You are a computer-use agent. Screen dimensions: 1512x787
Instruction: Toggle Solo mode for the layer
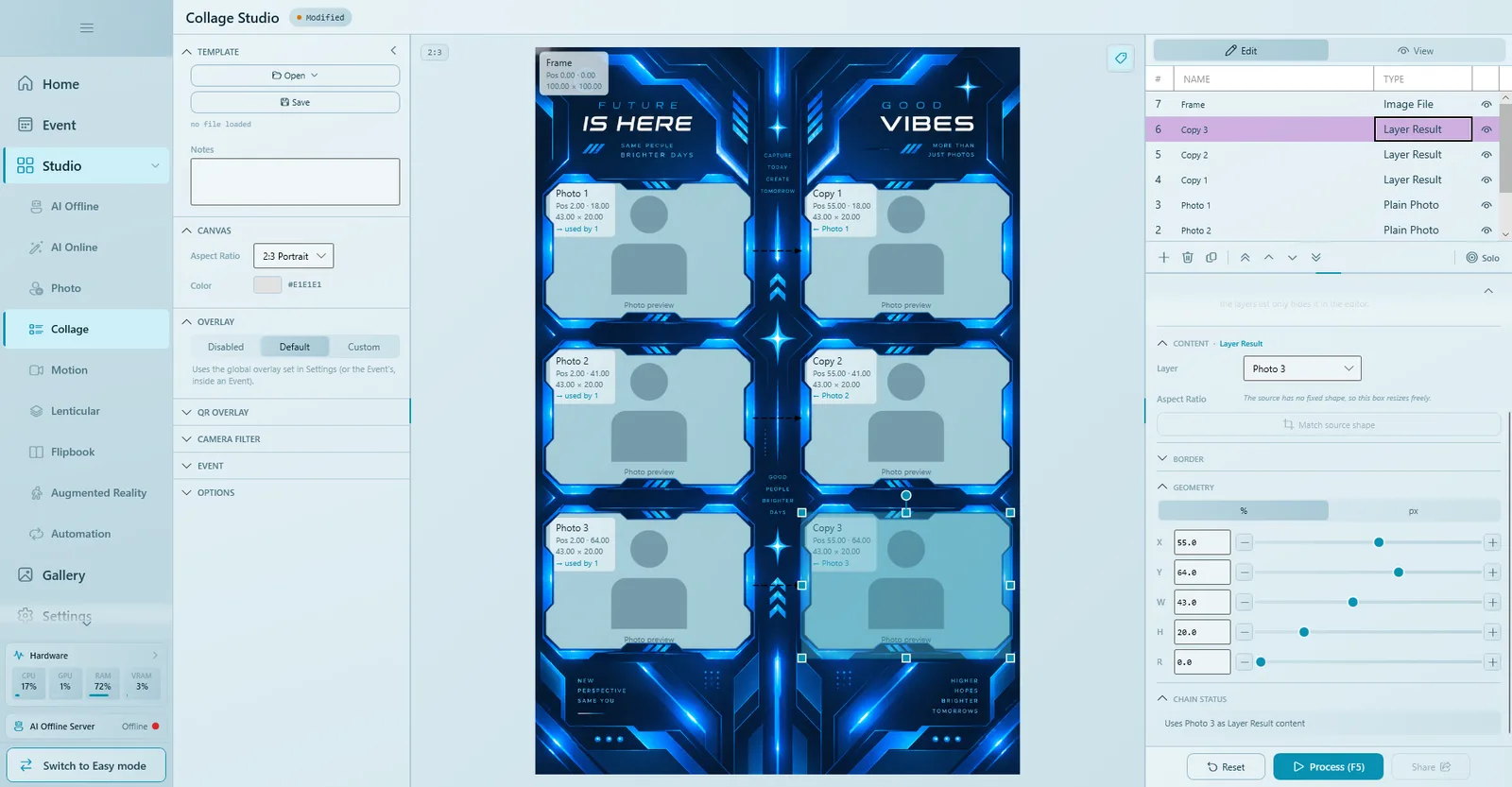coord(1482,258)
